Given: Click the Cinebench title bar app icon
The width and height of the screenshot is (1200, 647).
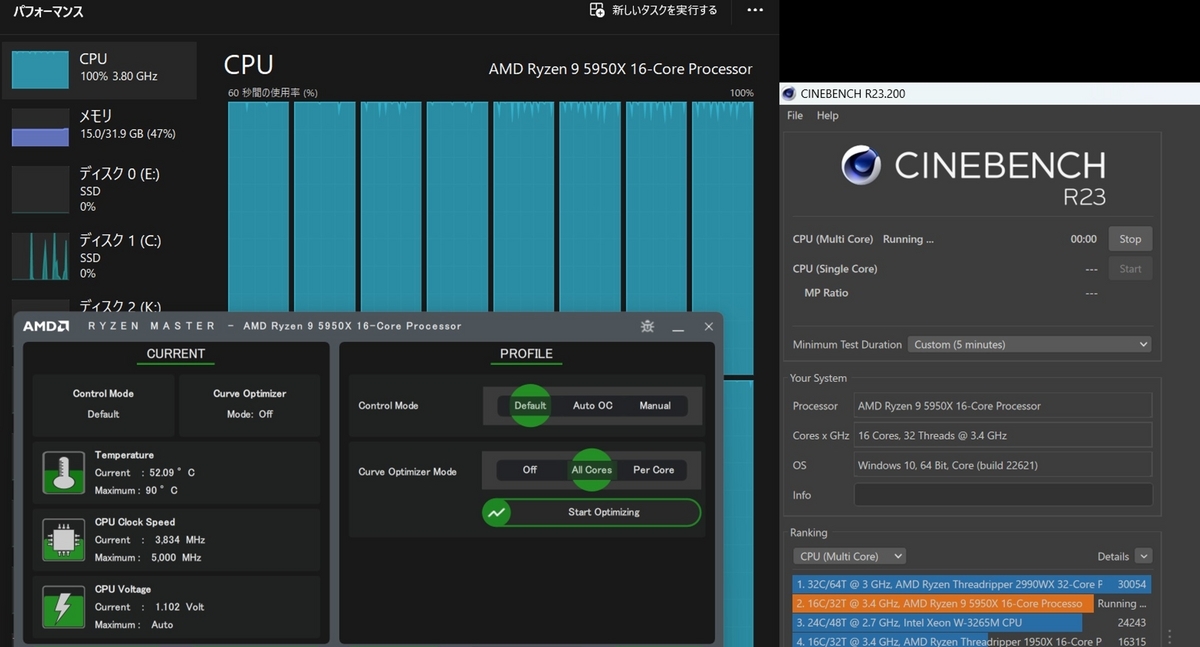Looking at the screenshot, I should click(x=789, y=94).
